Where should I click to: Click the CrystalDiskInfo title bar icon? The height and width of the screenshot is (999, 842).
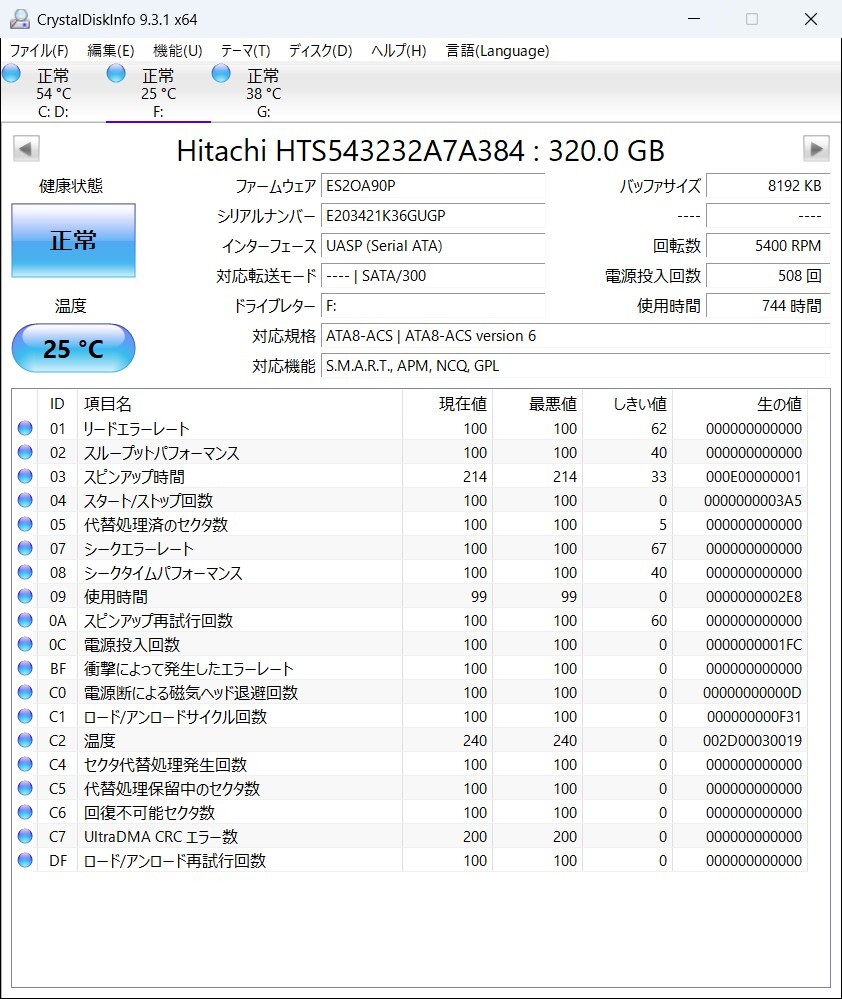click(20, 19)
